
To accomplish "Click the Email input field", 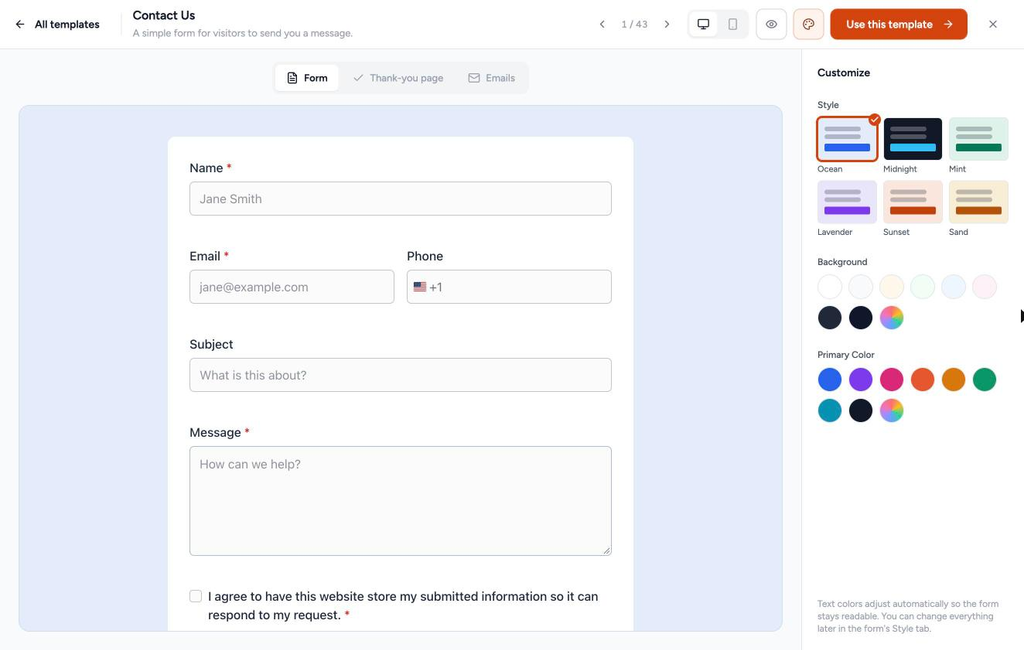I will pyautogui.click(x=292, y=287).
